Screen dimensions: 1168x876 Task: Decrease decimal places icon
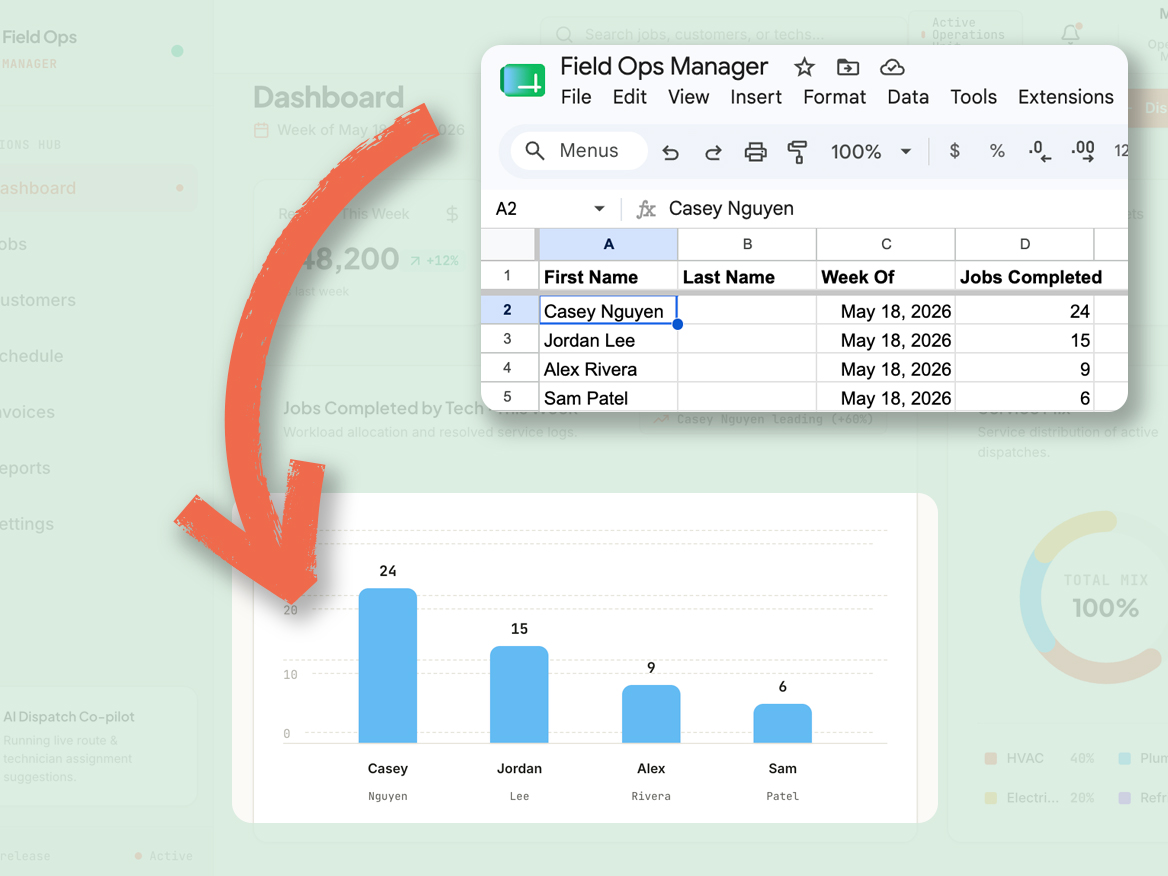[x=1039, y=151]
